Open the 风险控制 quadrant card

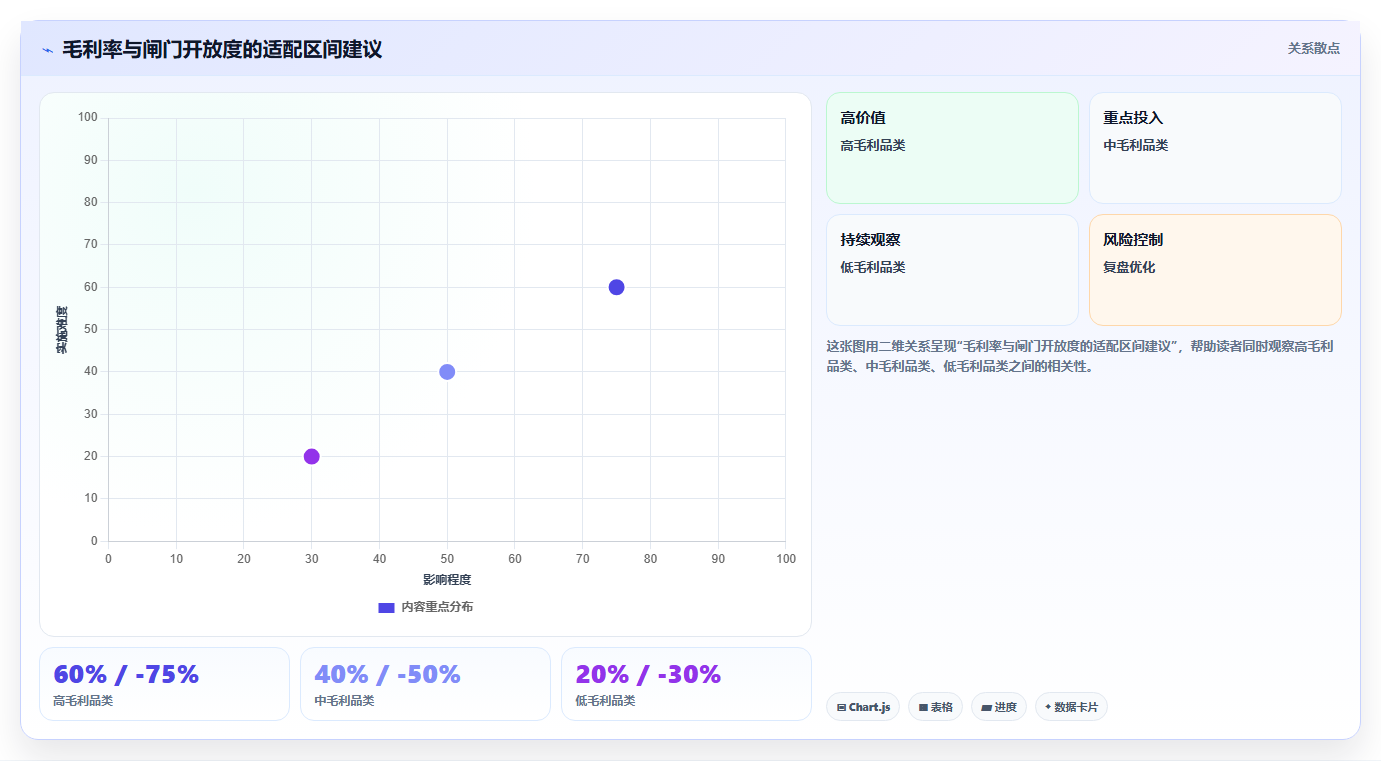click(x=1215, y=270)
